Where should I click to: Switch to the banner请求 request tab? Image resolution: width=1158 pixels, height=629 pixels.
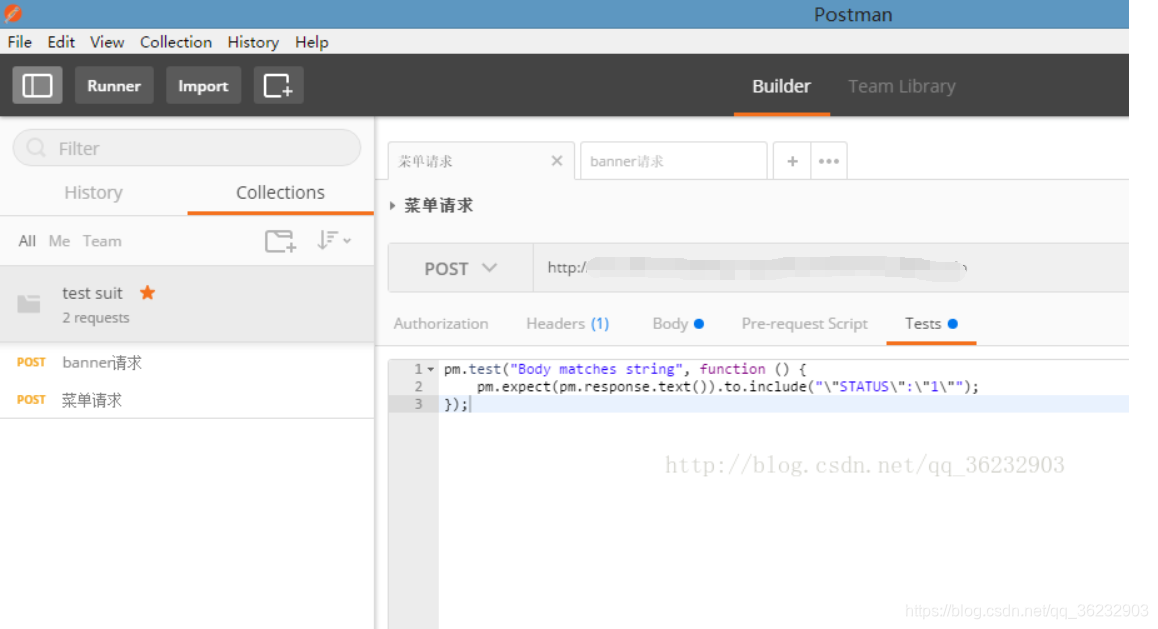click(x=674, y=161)
